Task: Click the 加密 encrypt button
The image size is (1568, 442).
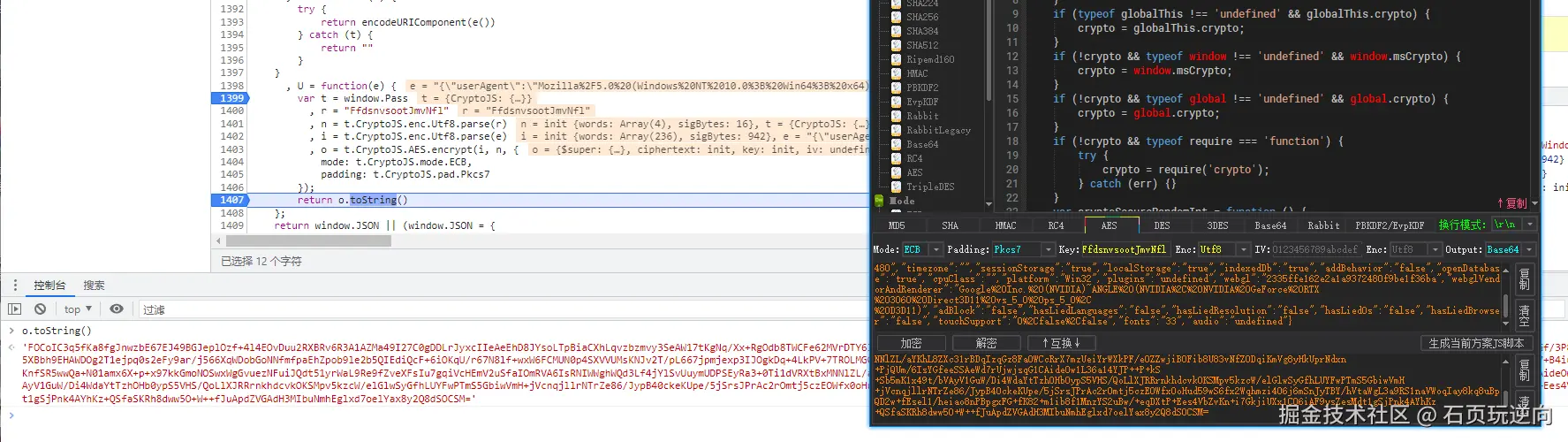Action: [910, 342]
